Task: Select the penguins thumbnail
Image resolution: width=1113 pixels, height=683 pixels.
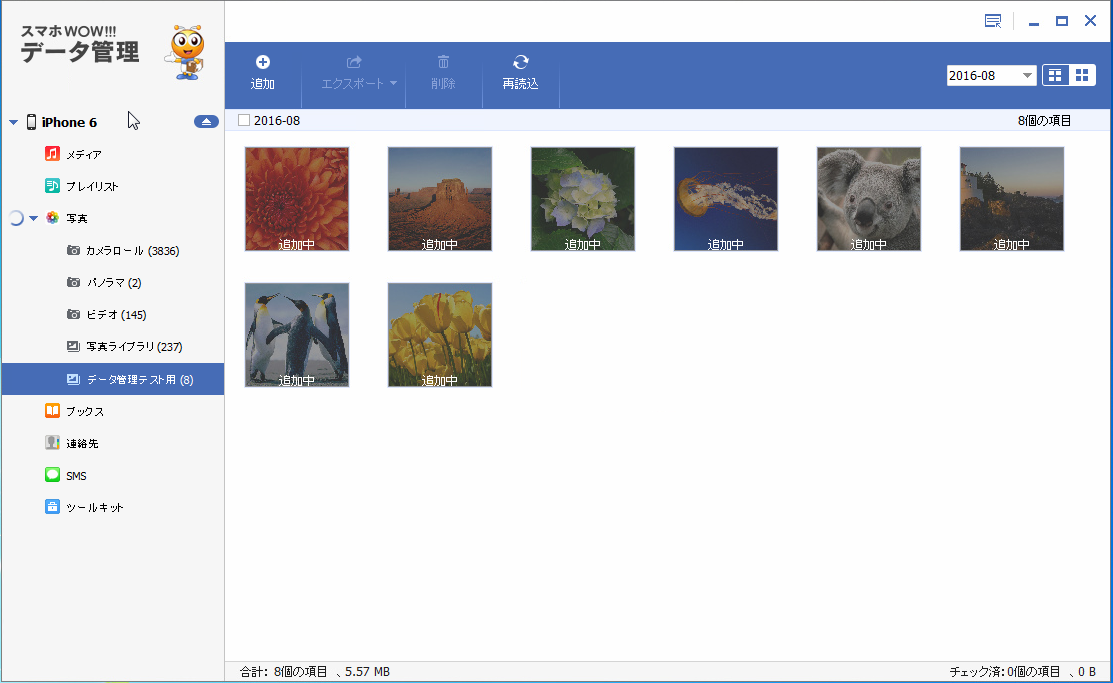Action: [x=297, y=335]
